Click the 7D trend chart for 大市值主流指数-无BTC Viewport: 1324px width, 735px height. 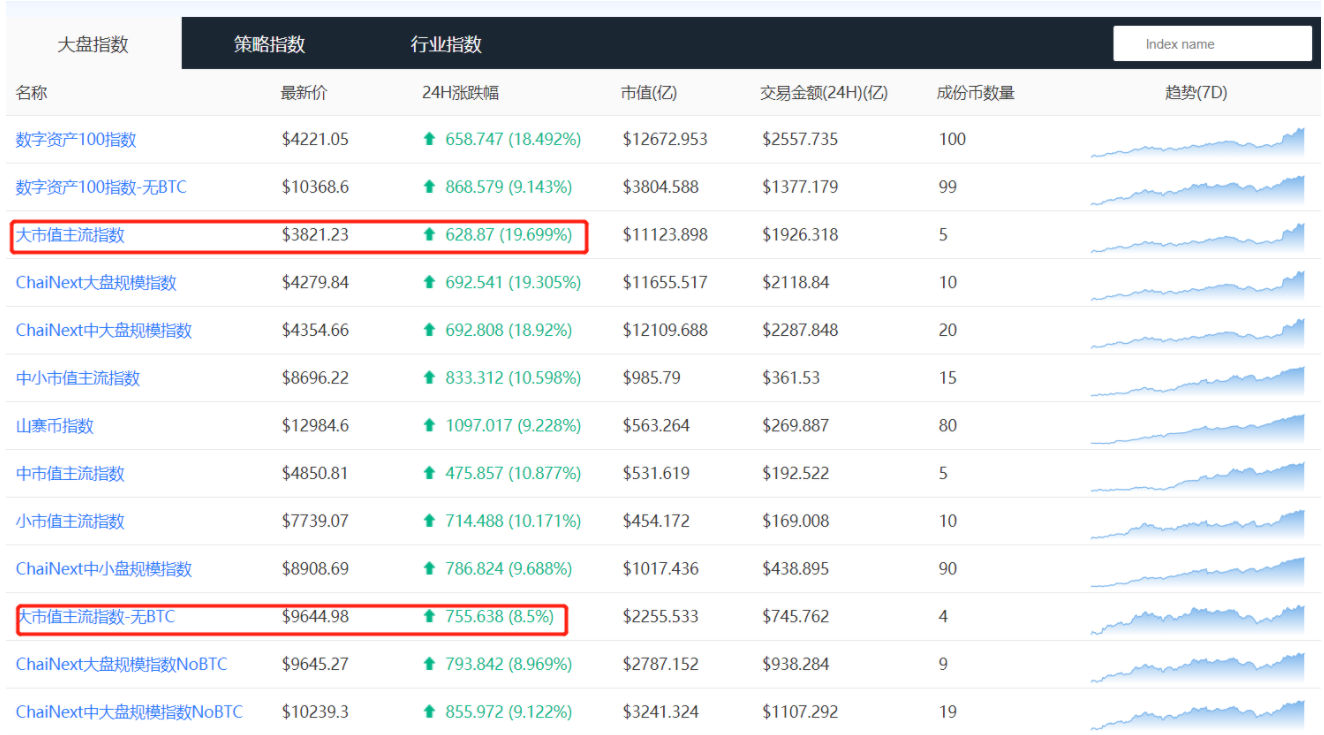click(1197, 620)
